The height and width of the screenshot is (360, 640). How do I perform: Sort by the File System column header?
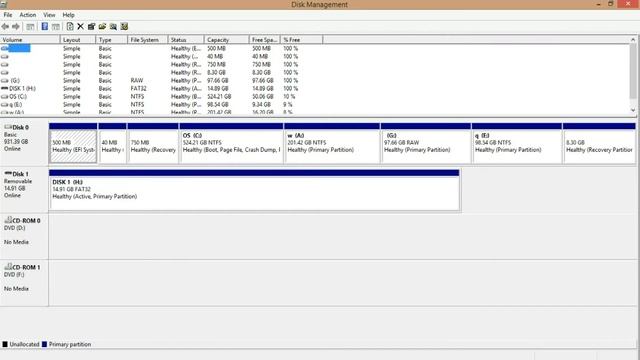[x=147, y=40]
